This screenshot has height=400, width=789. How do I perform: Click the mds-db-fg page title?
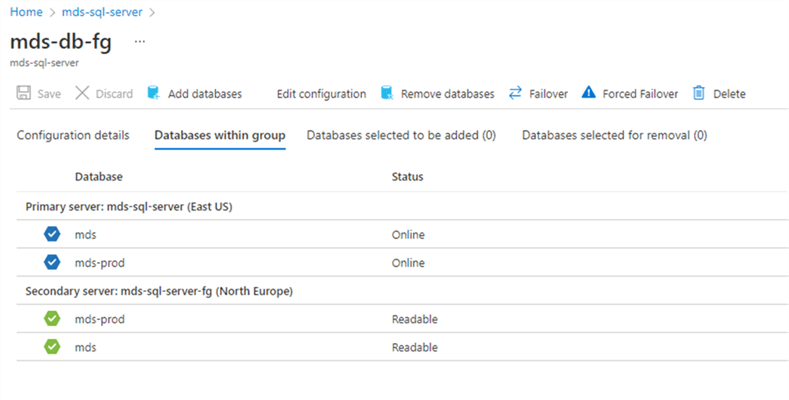(61, 42)
